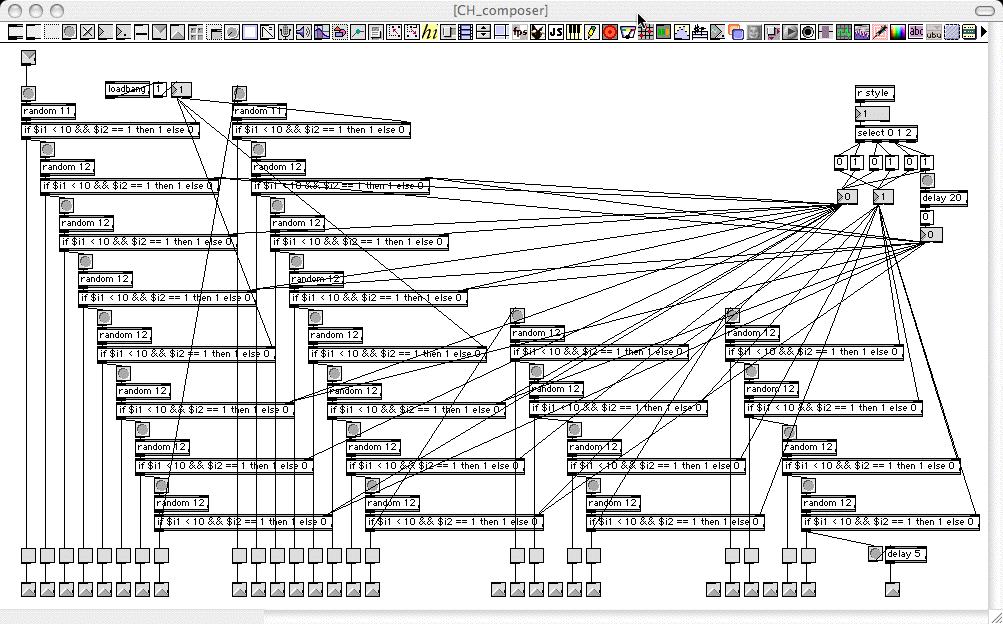Viewport: 1003px width, 624px height.
Task: Choose the eyedropper color picker tool
Action: pos(880,31)
